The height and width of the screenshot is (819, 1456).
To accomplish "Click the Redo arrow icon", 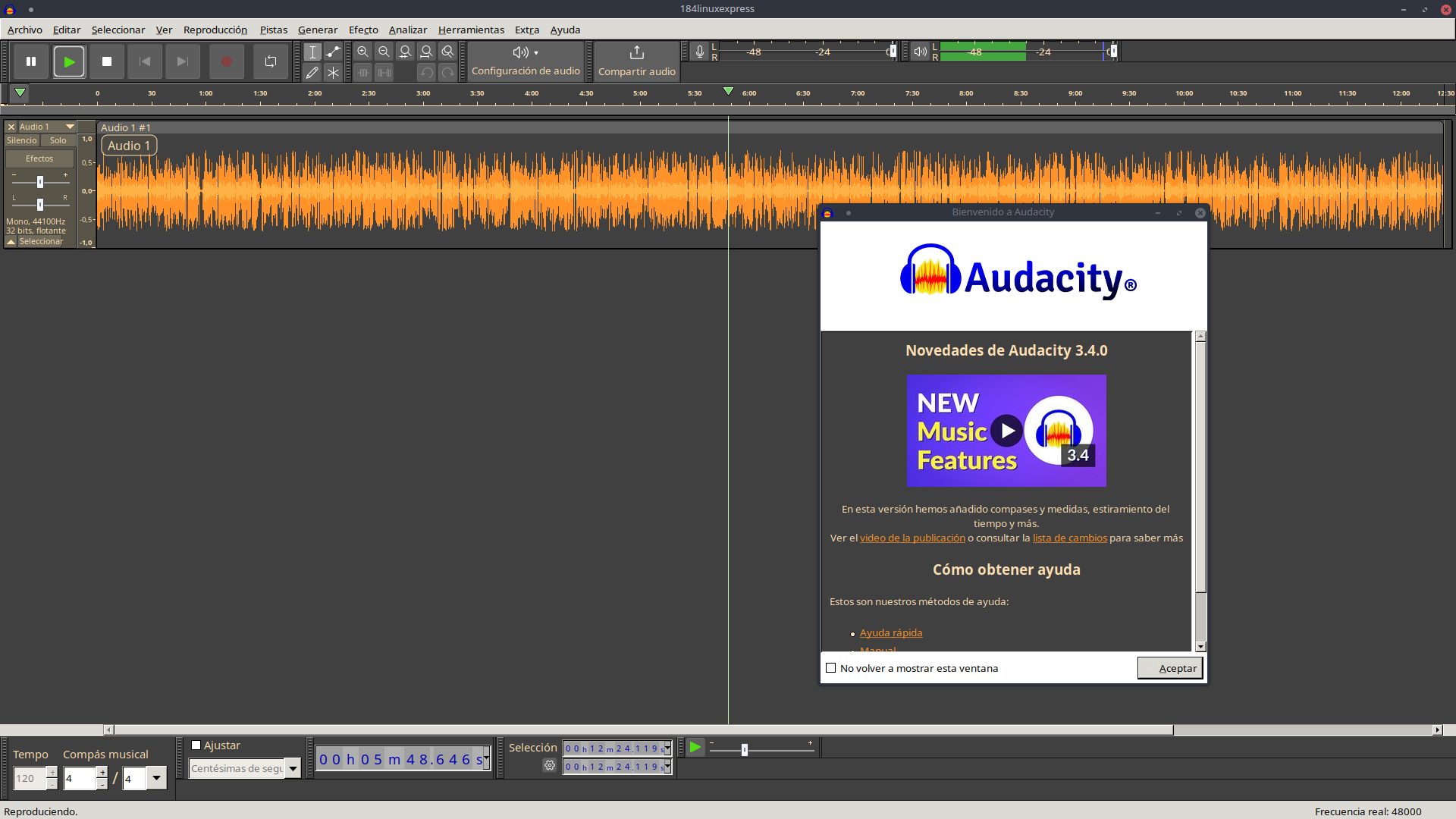I will pyautogui.click(x=448, y=73).
